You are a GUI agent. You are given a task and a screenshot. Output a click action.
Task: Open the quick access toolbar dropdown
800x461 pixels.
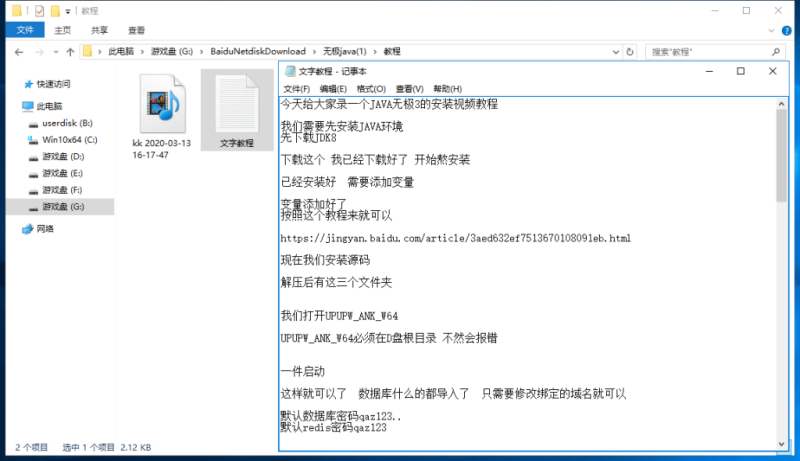(68, 11)
